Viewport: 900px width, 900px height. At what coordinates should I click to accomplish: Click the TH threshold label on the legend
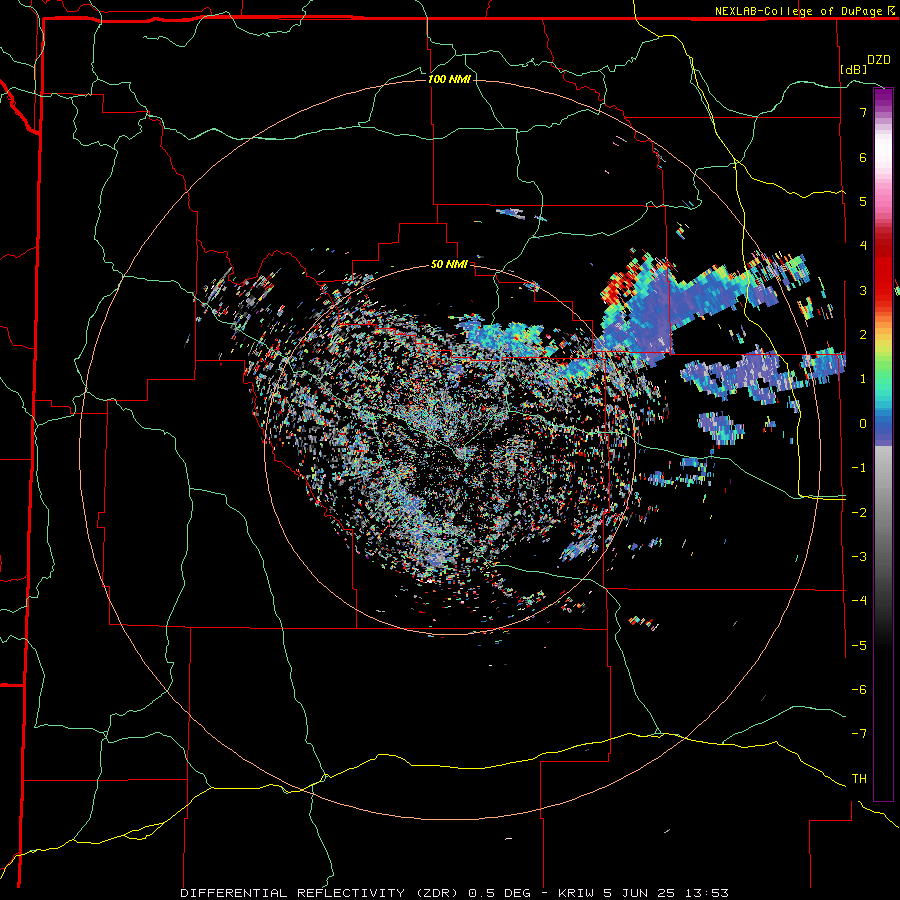pyautogui.click(x=859, y=779)
